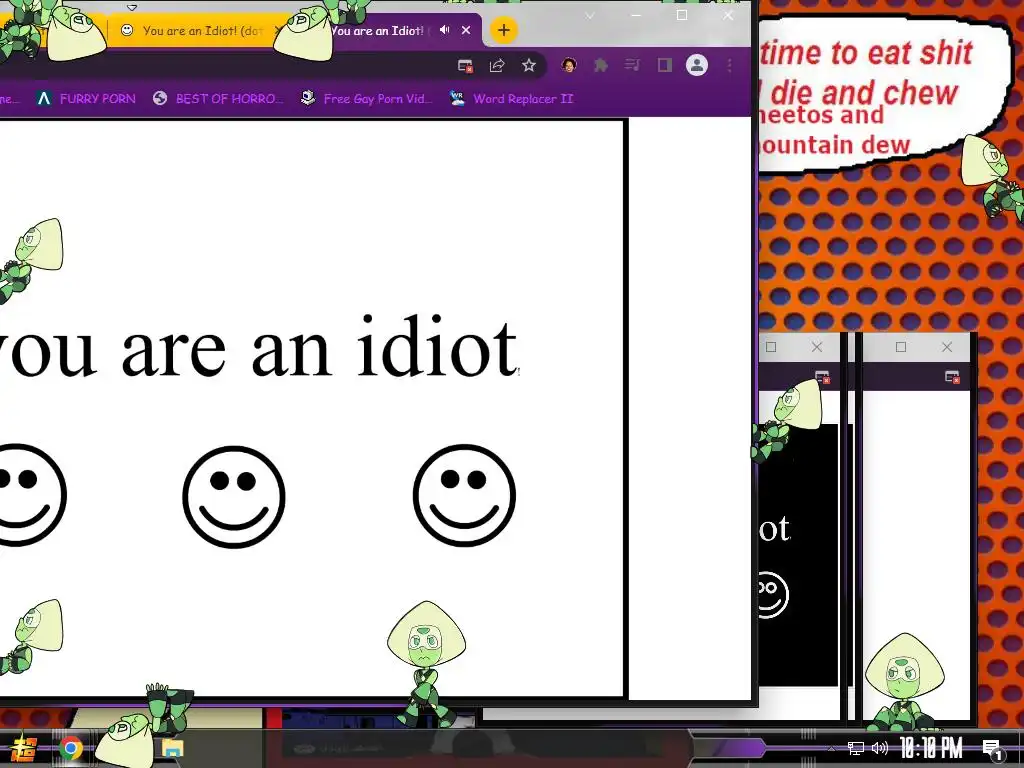The width and height of the screenshot is (1024, 768).
Task: Open the avatar extension icon beside the star
Action: [569, 65]
